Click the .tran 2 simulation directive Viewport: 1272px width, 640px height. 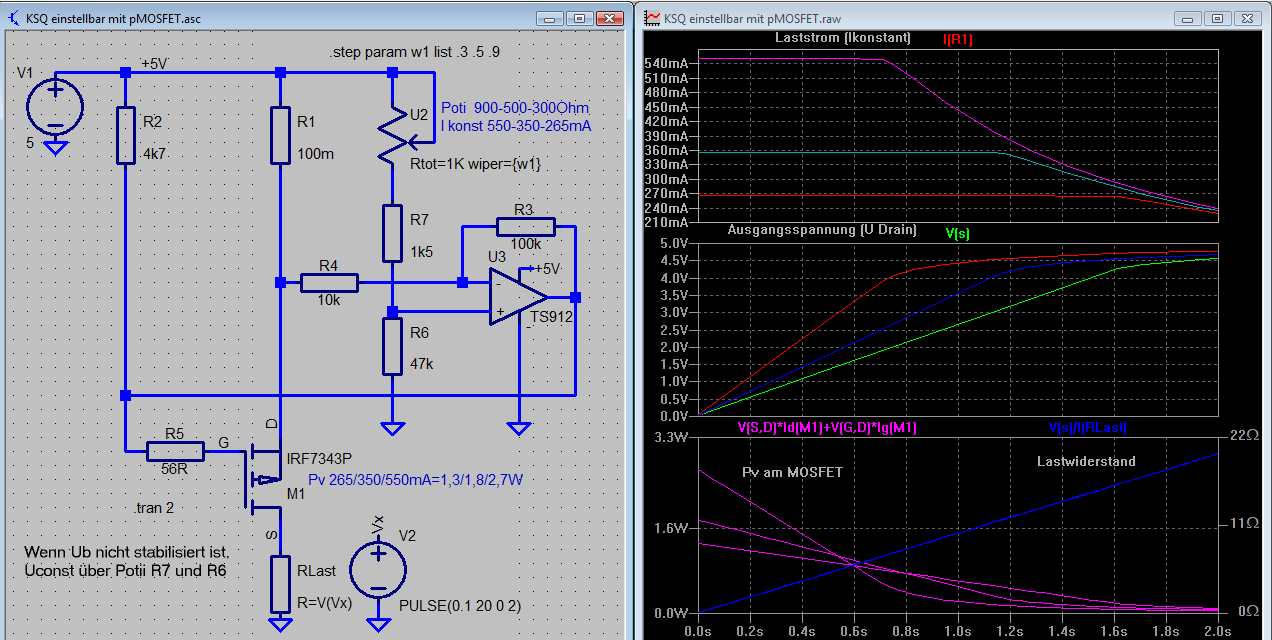(x=154, y=508)
